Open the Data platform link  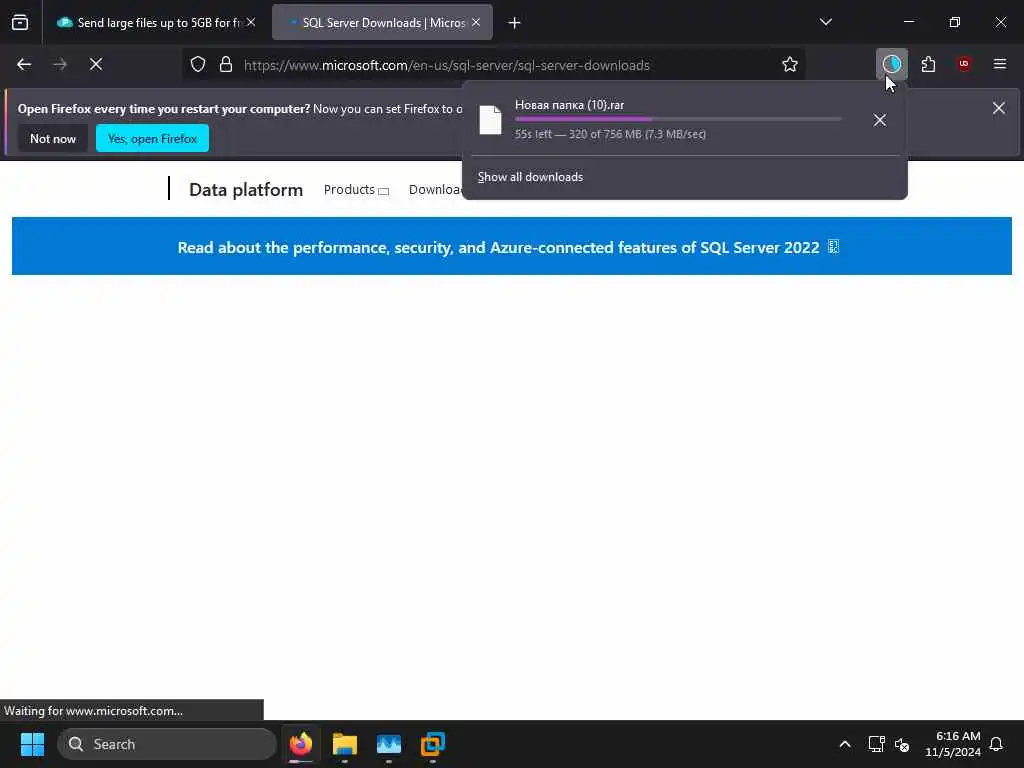246,189
